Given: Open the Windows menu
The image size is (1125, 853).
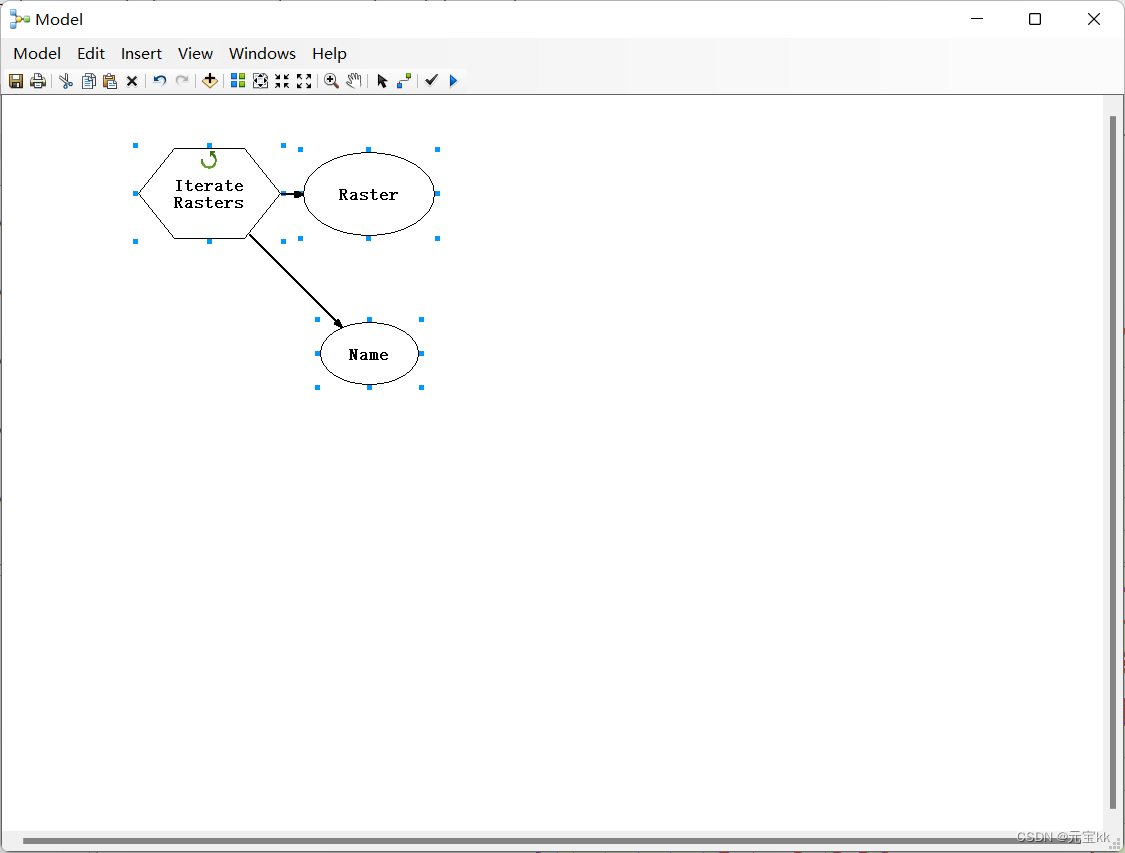Looking at the screenshot, I should (263, 54).
